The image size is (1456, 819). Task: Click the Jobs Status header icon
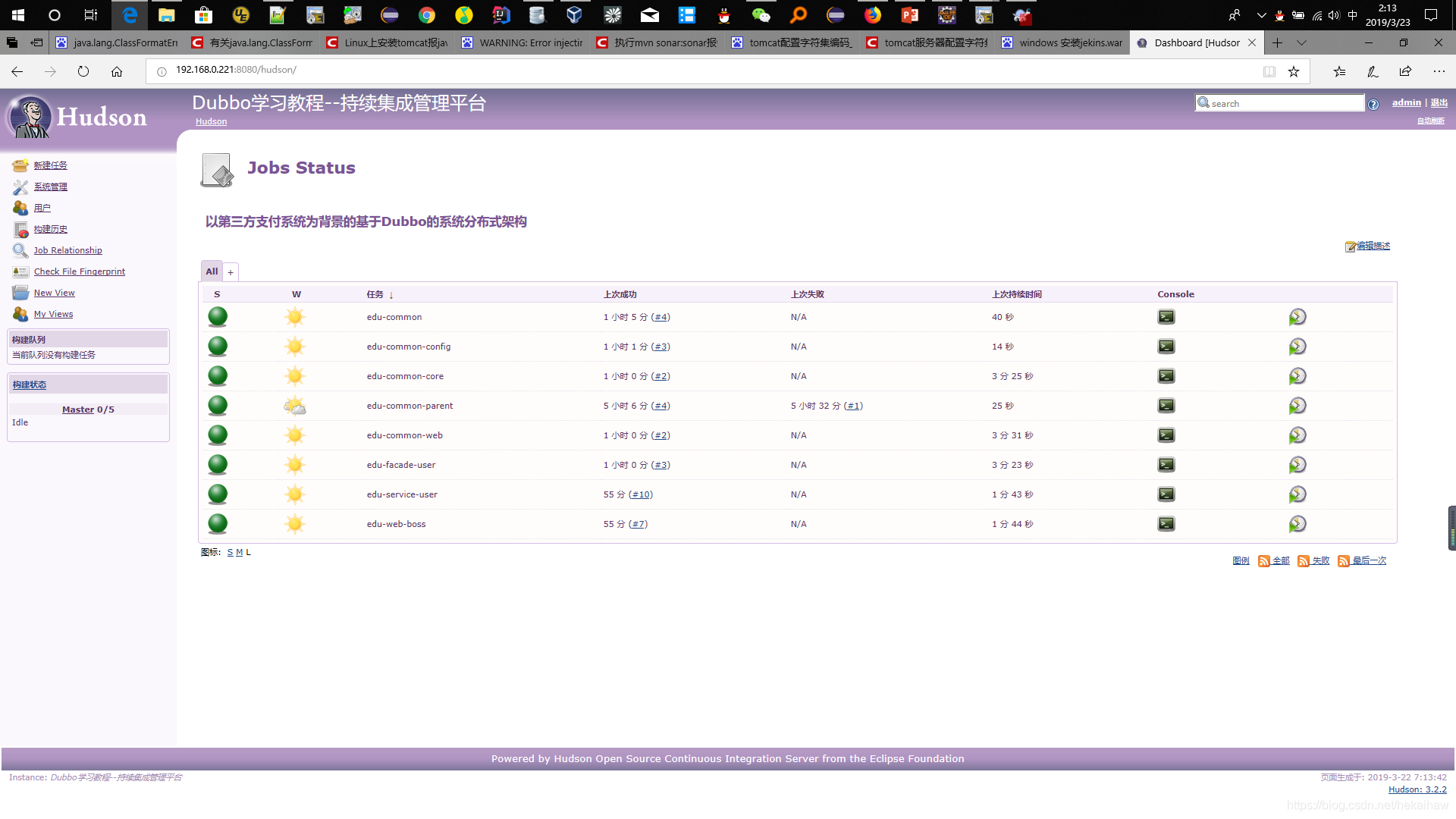(217, 170)
